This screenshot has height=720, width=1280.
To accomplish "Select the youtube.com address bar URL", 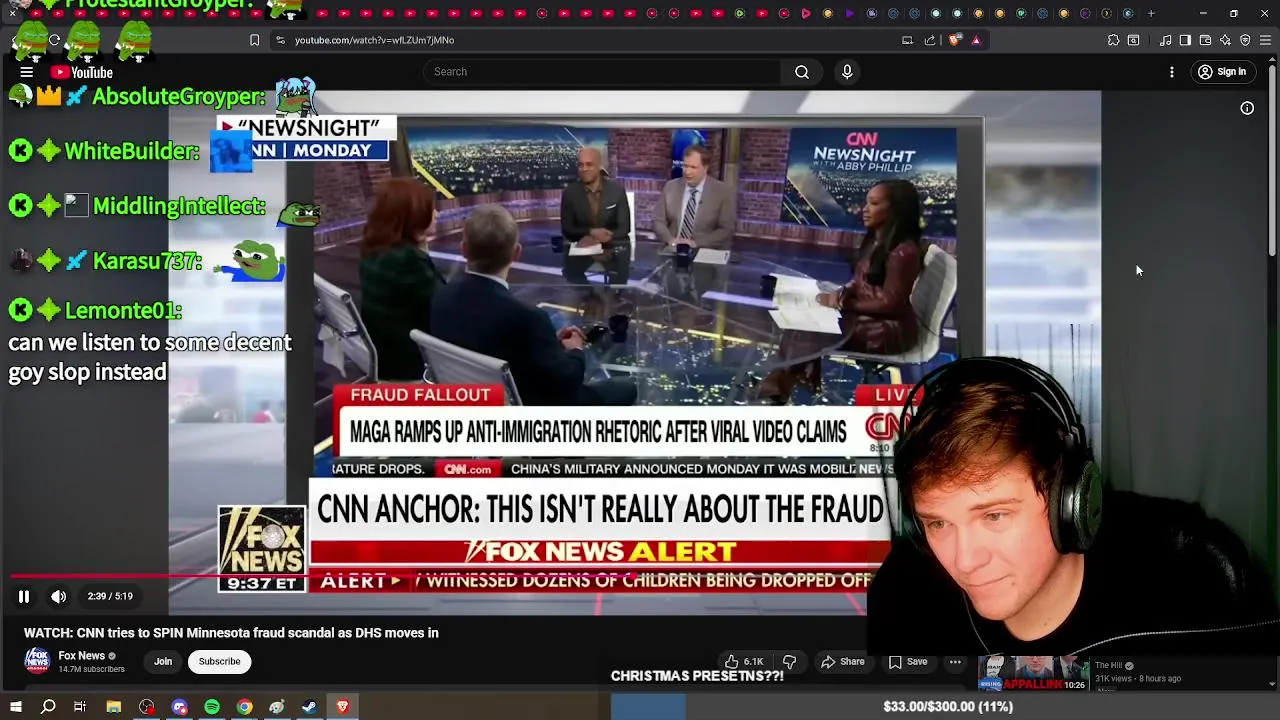I will [374, 40].
